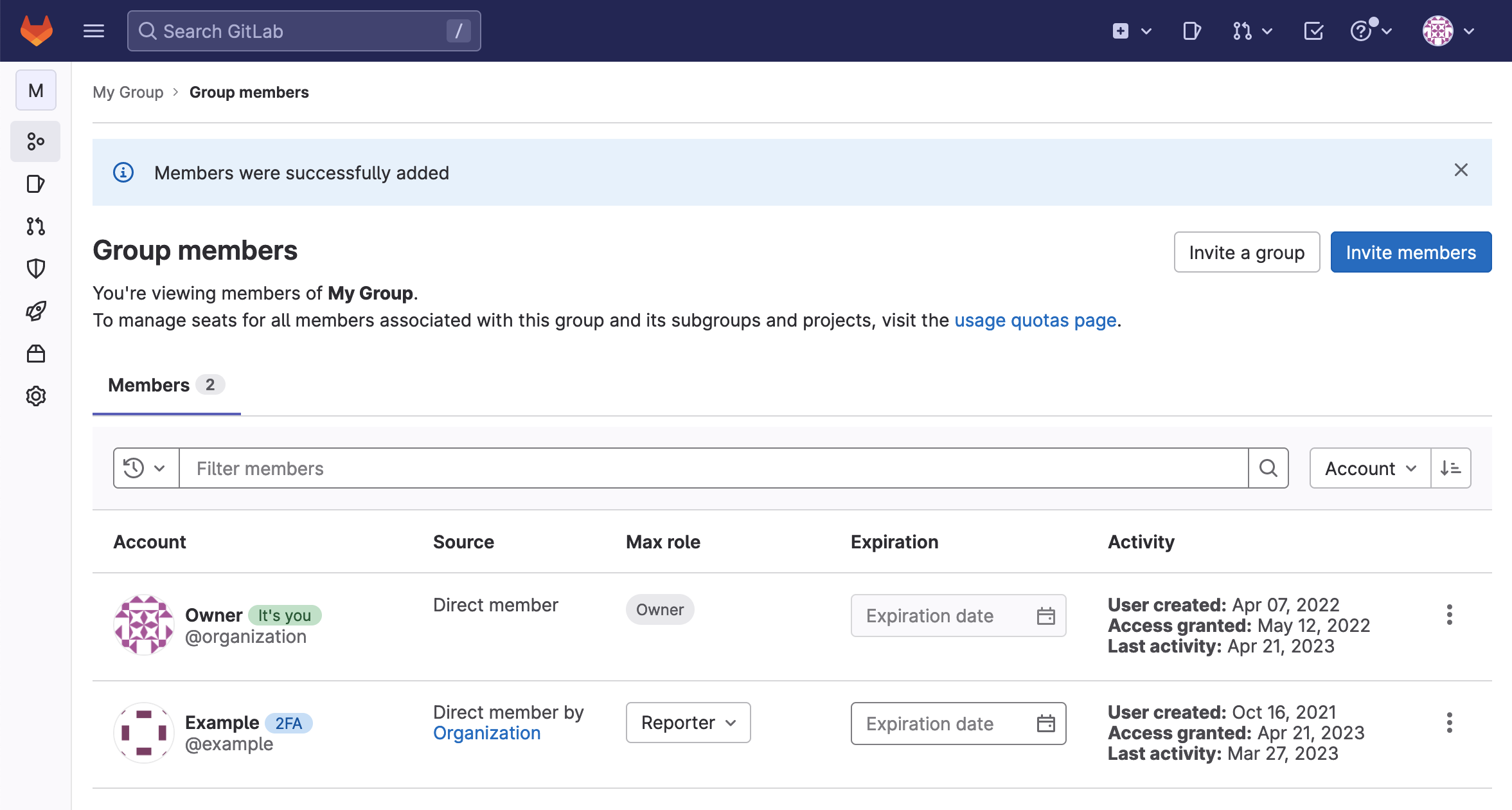Focus the Filter members field
This screenshot has height=810, width=1512.
tap(713, 468)
